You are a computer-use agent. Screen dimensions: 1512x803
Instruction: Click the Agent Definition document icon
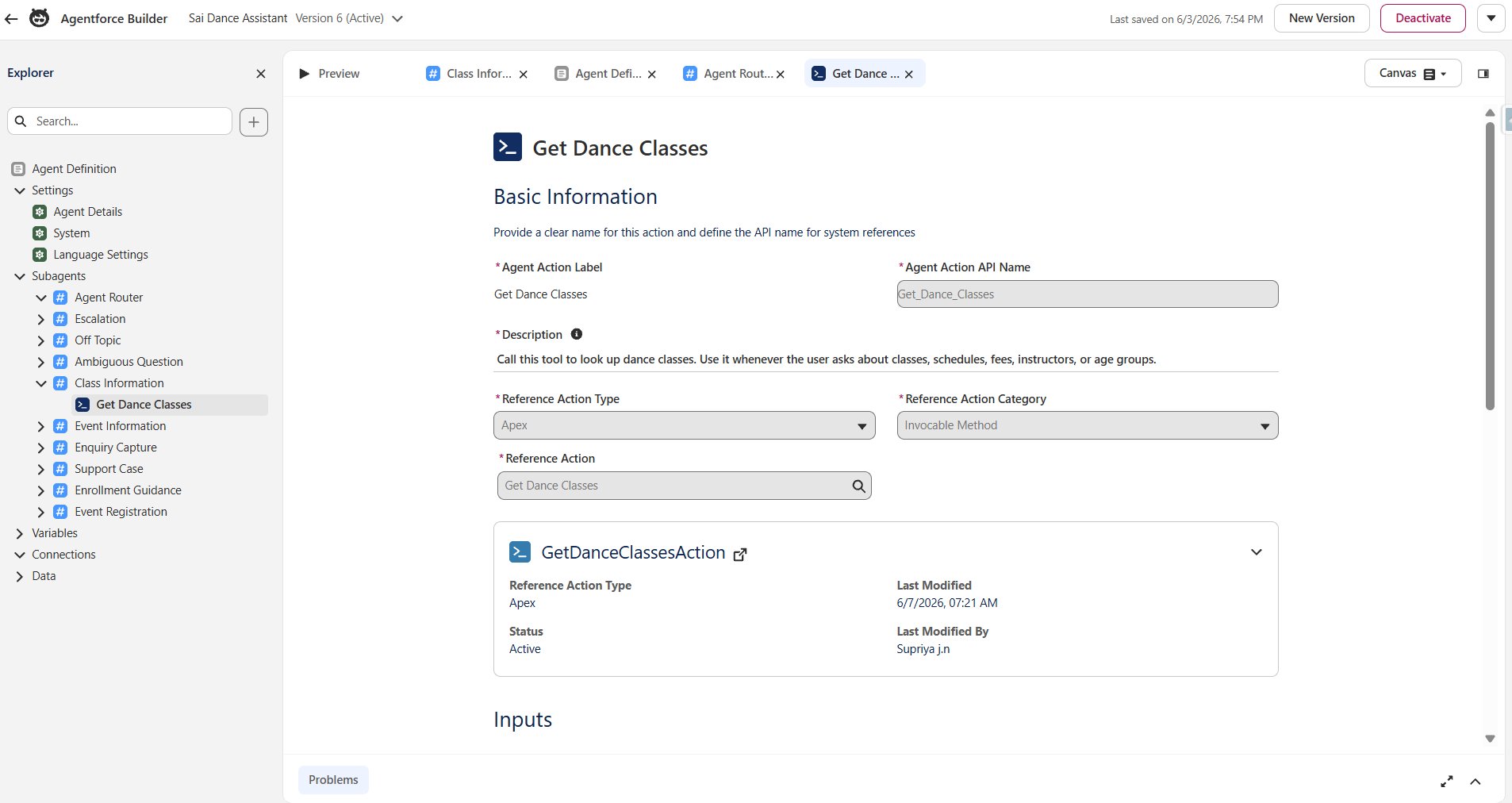pyautogui.click(x=18, y=169)
